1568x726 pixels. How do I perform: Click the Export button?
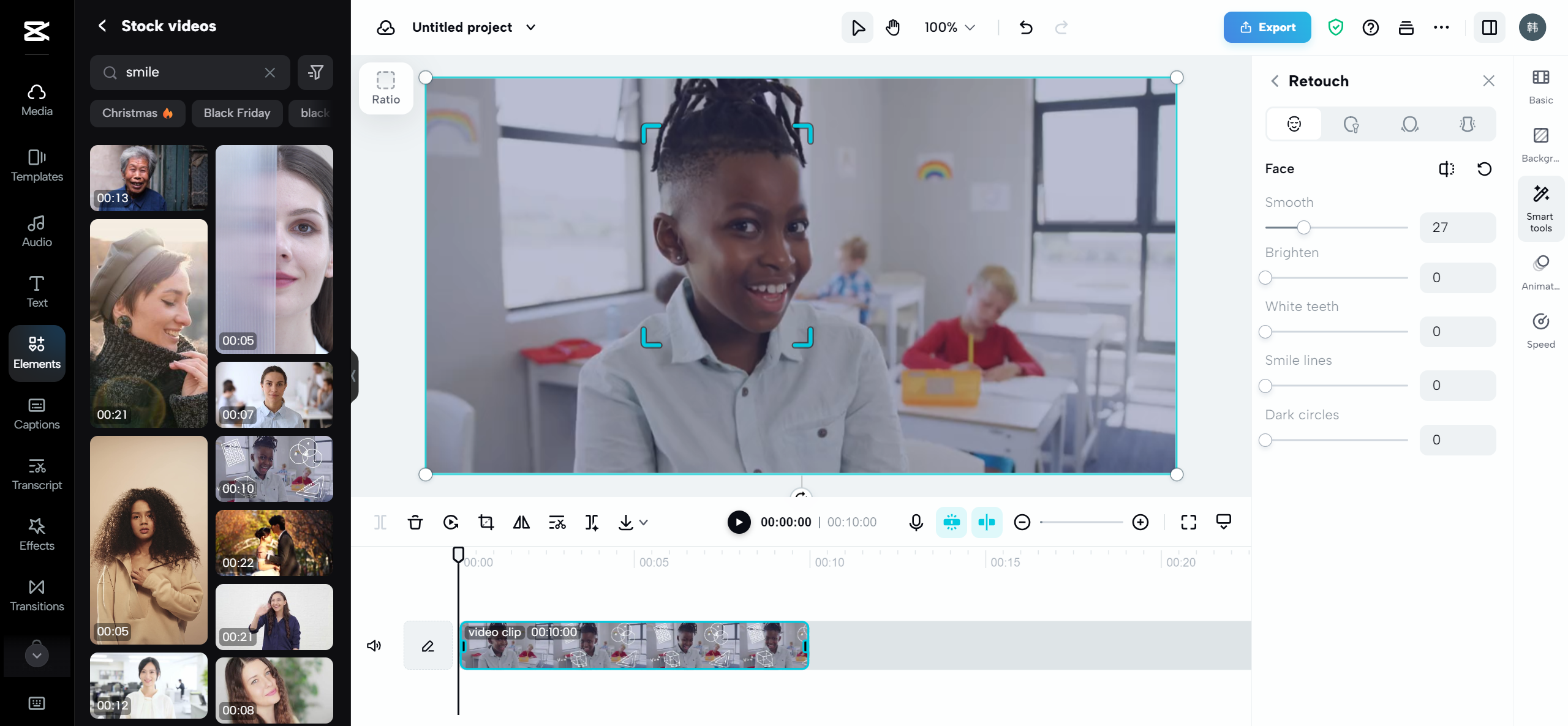1267,28
